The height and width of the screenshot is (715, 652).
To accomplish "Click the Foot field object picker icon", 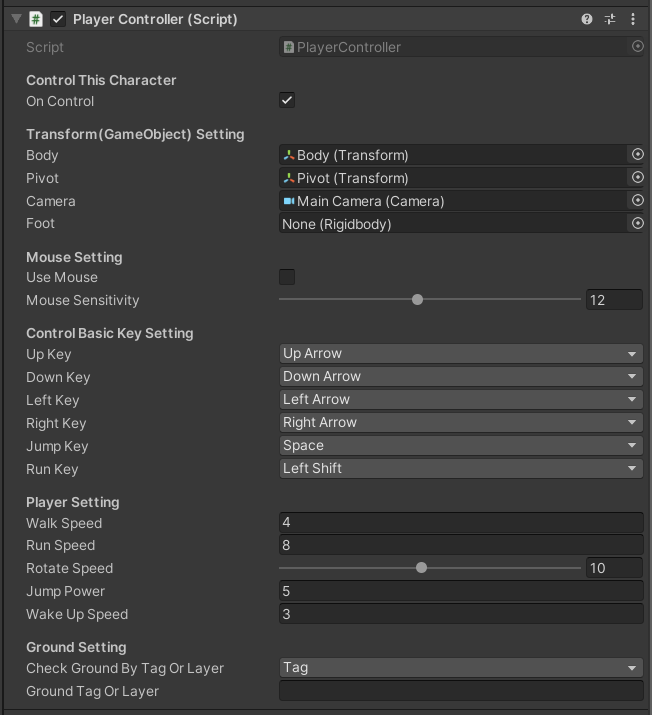I will (637, 224).
